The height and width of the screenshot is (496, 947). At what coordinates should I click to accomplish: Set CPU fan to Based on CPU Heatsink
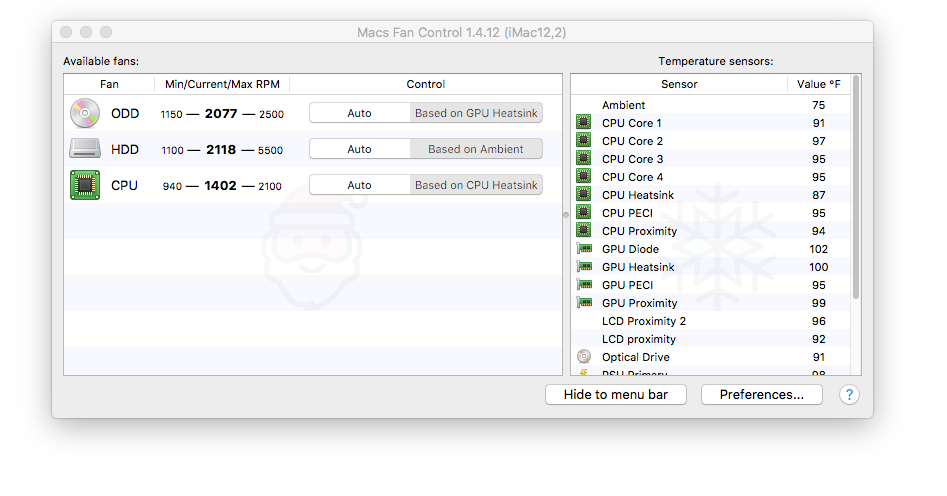pos(476,185)
